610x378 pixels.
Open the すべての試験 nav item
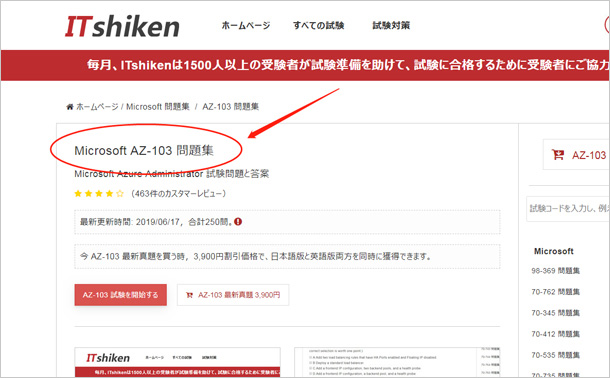click(319, 26)
